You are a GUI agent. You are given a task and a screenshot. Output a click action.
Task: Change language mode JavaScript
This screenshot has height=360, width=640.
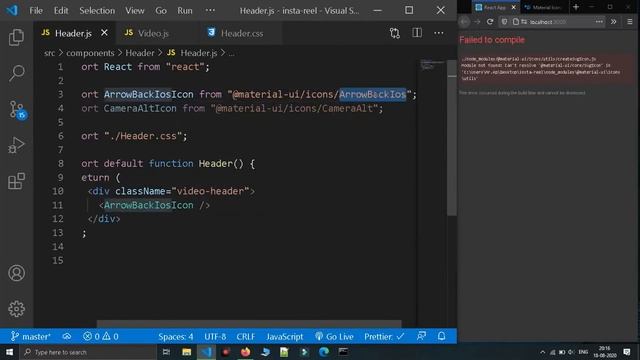pos(284,336)
